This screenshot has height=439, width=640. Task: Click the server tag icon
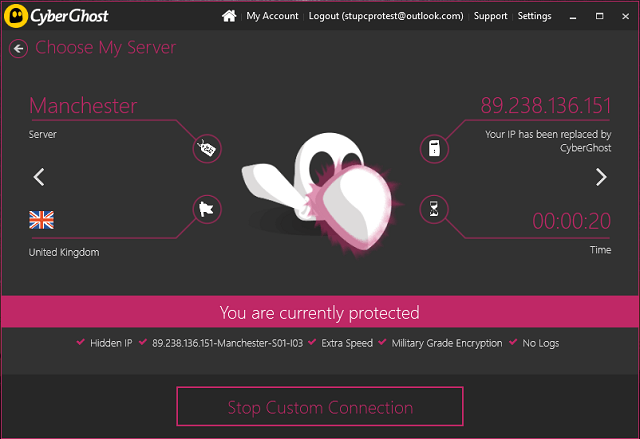click(207, 149)
